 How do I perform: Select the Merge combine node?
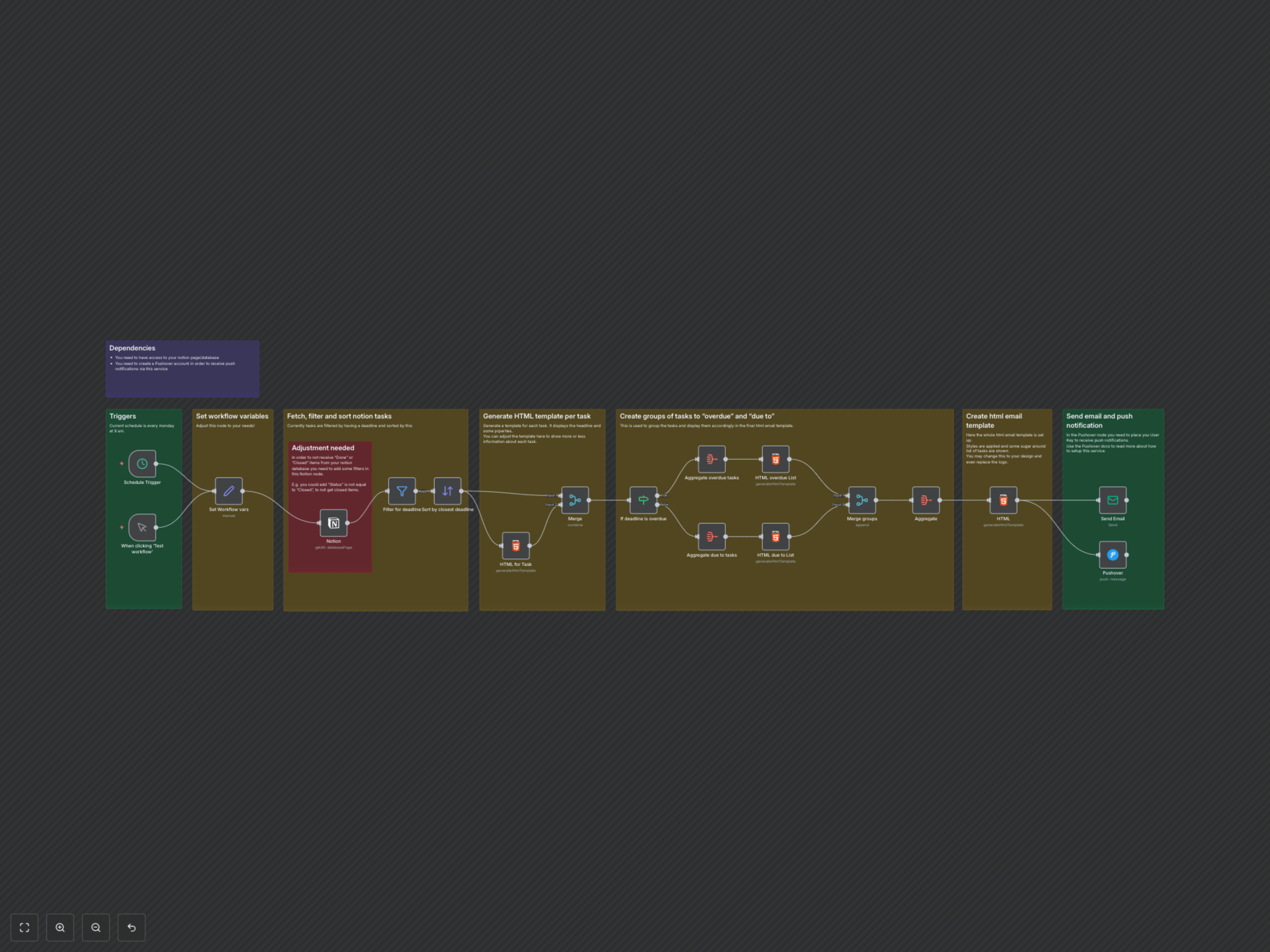[x=575, y=500]
